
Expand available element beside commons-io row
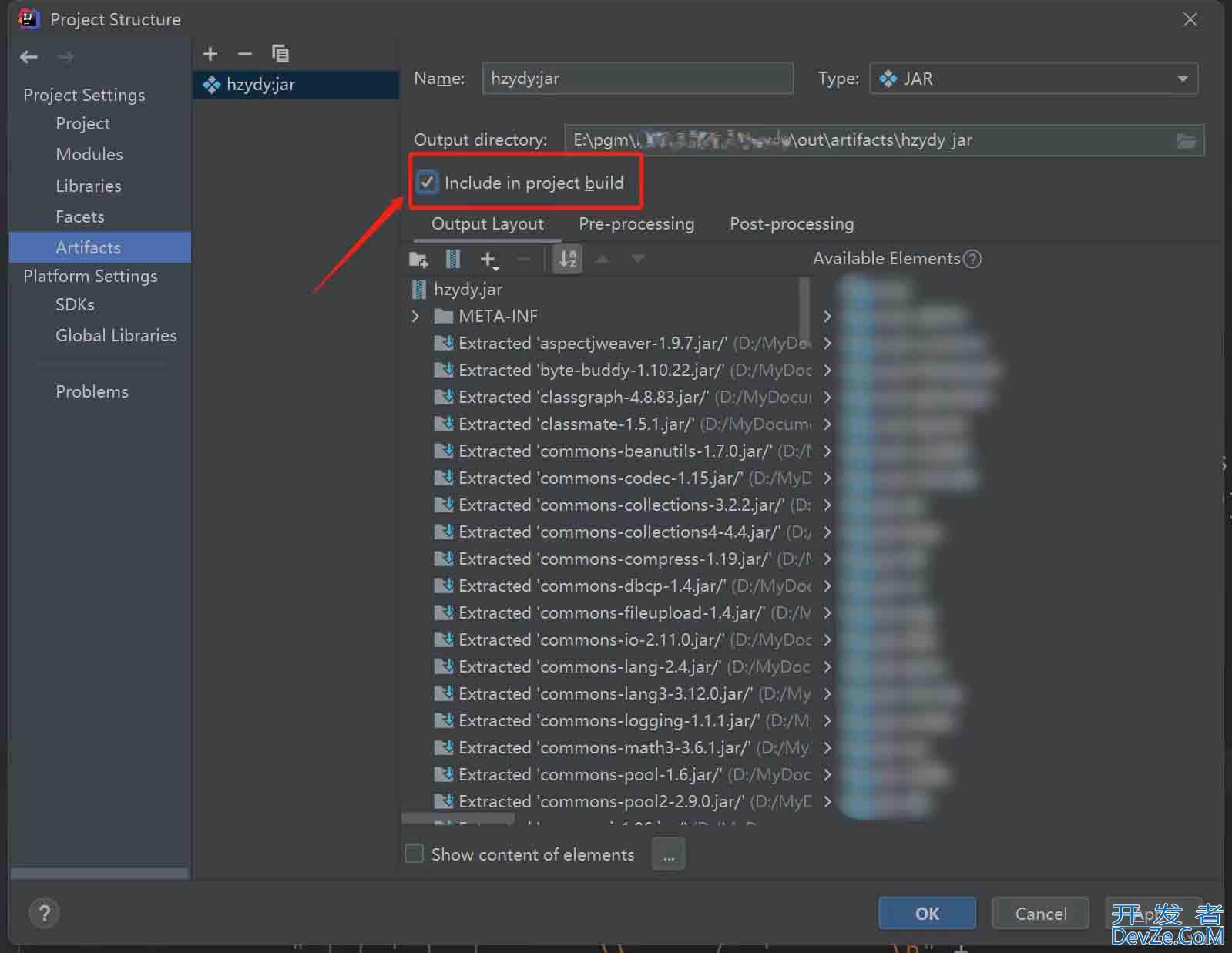click(827, 640)
